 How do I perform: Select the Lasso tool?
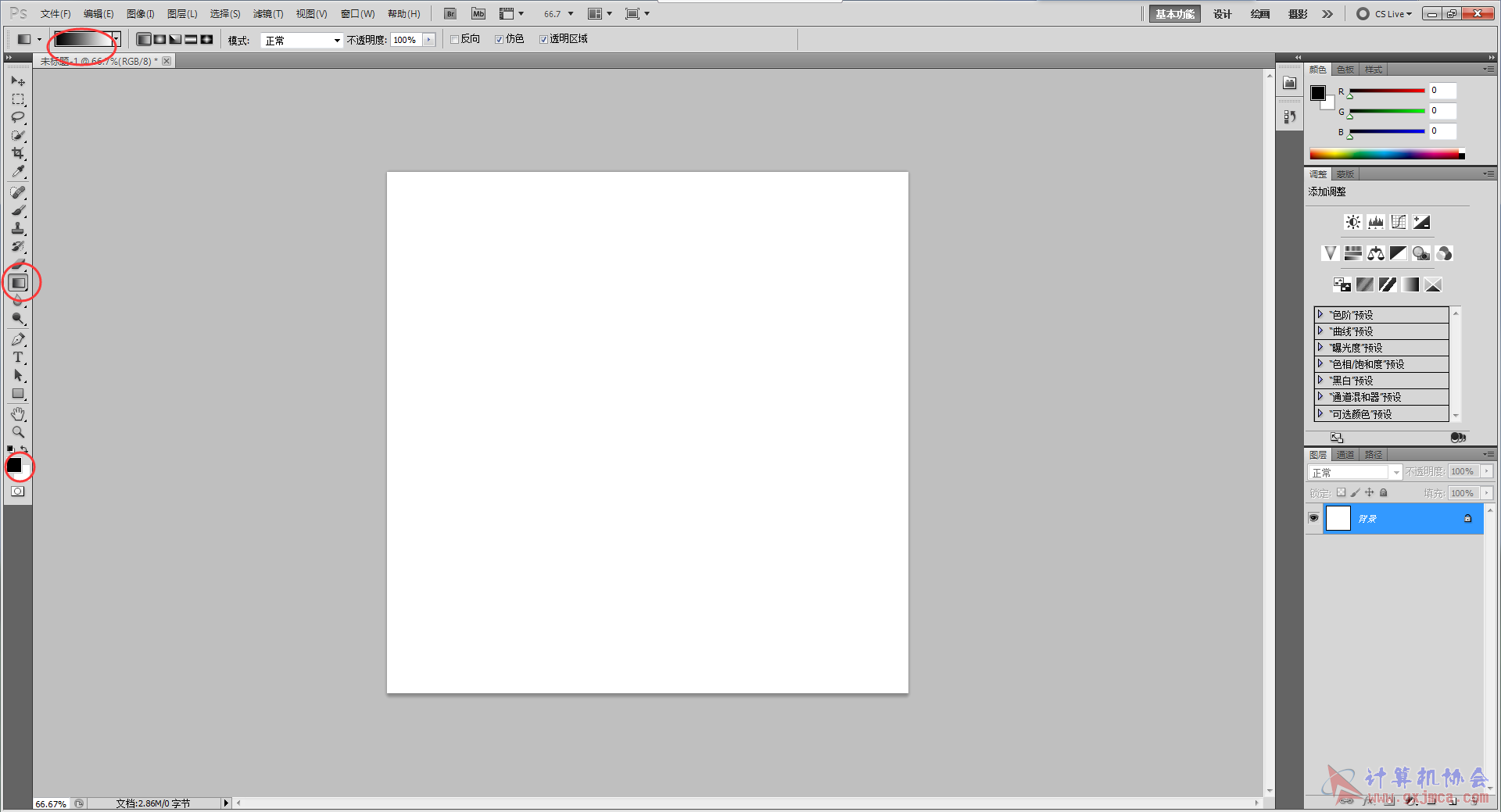(x=18, y=117)
